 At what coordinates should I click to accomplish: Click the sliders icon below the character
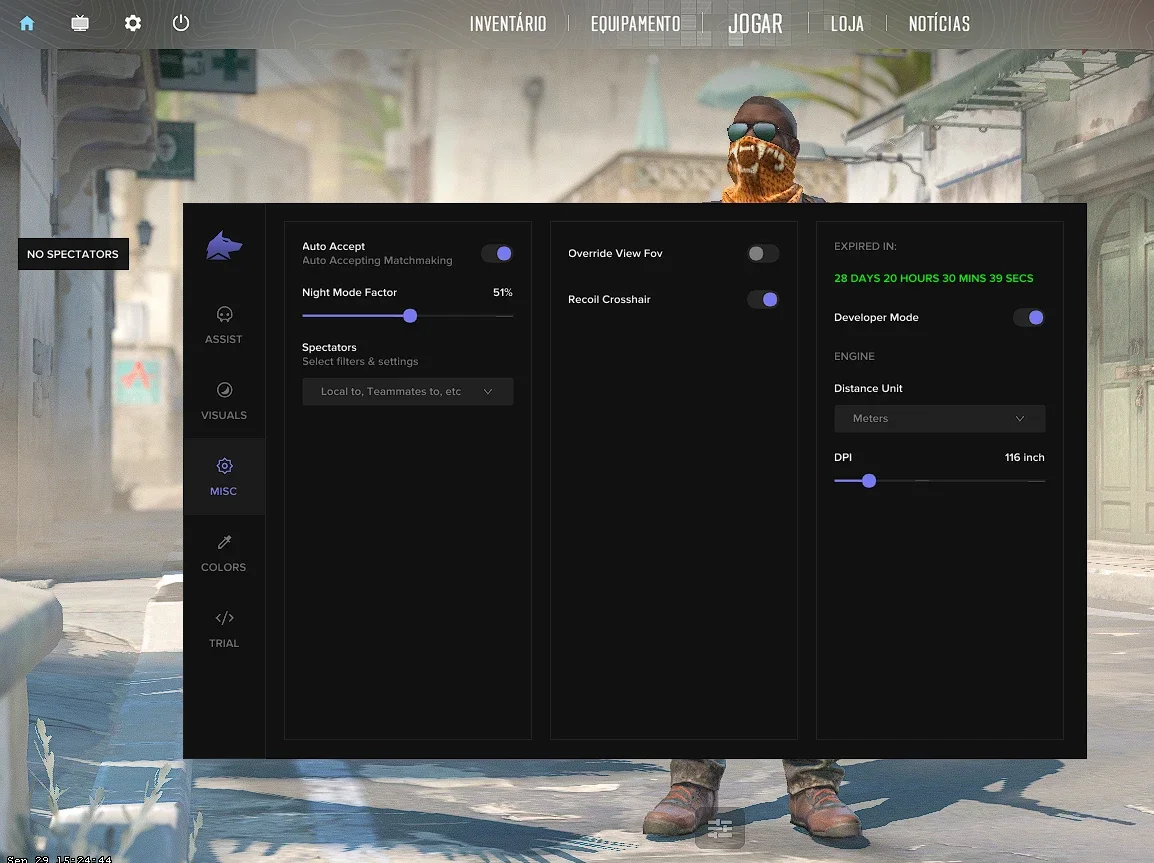pyautogui.click(x=720, y=829)
